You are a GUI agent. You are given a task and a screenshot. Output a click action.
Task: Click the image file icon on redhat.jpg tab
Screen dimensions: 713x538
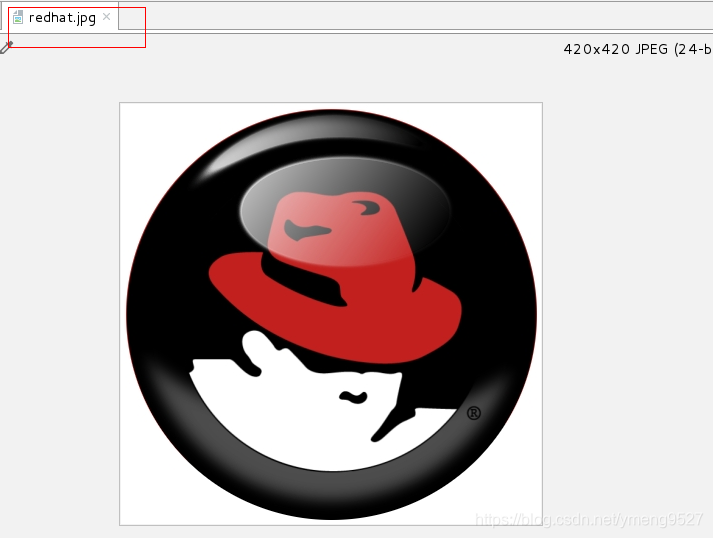[x=18, y=17]
